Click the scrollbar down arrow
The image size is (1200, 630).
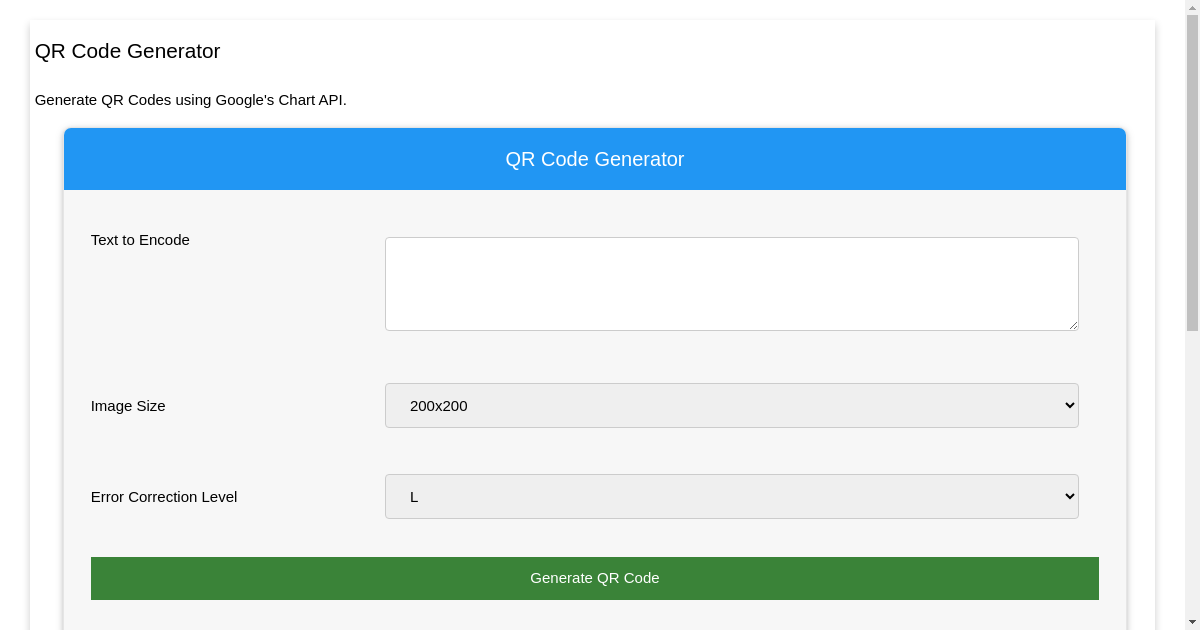(1192, 622)
